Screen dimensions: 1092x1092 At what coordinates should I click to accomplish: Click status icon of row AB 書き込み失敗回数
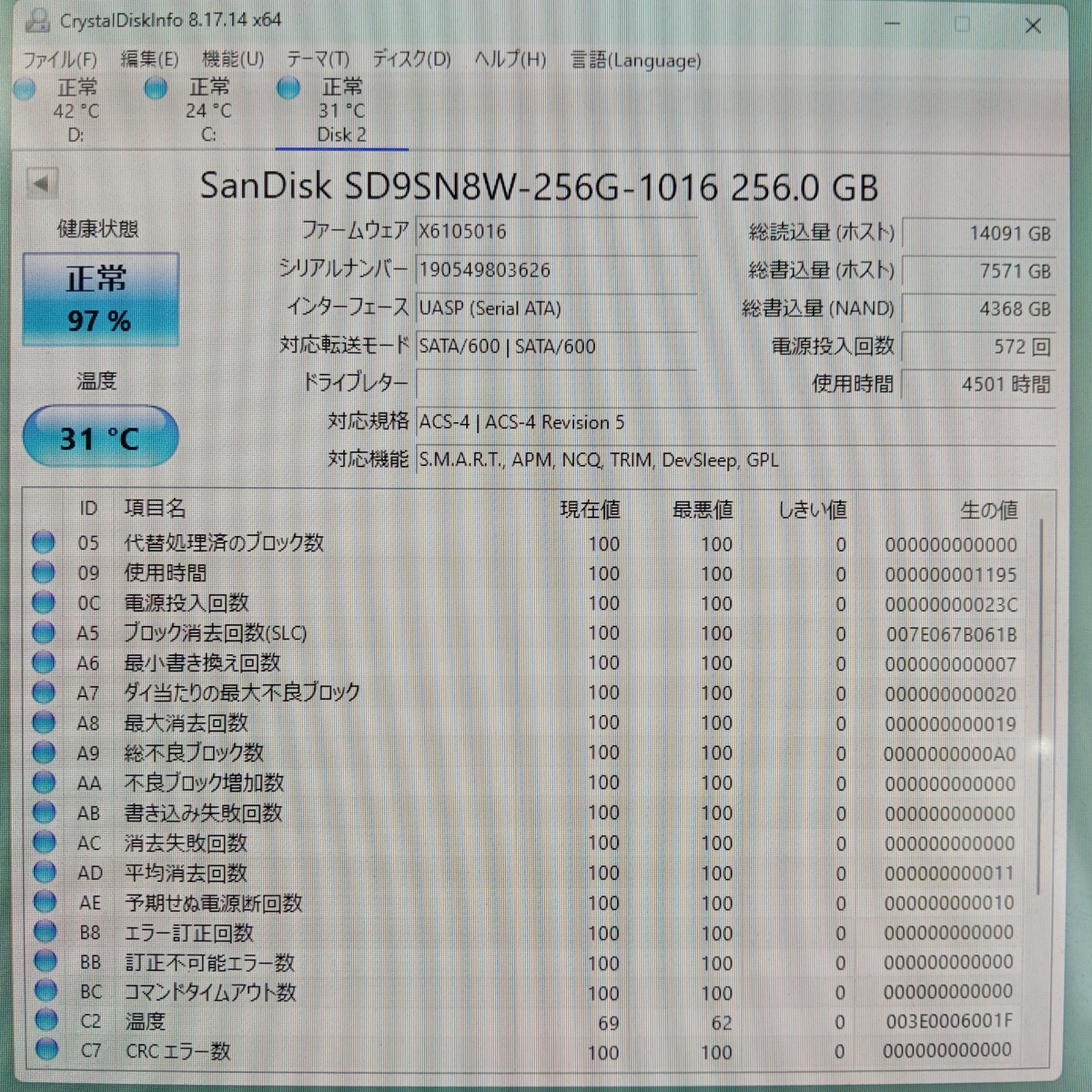[44, 813]
